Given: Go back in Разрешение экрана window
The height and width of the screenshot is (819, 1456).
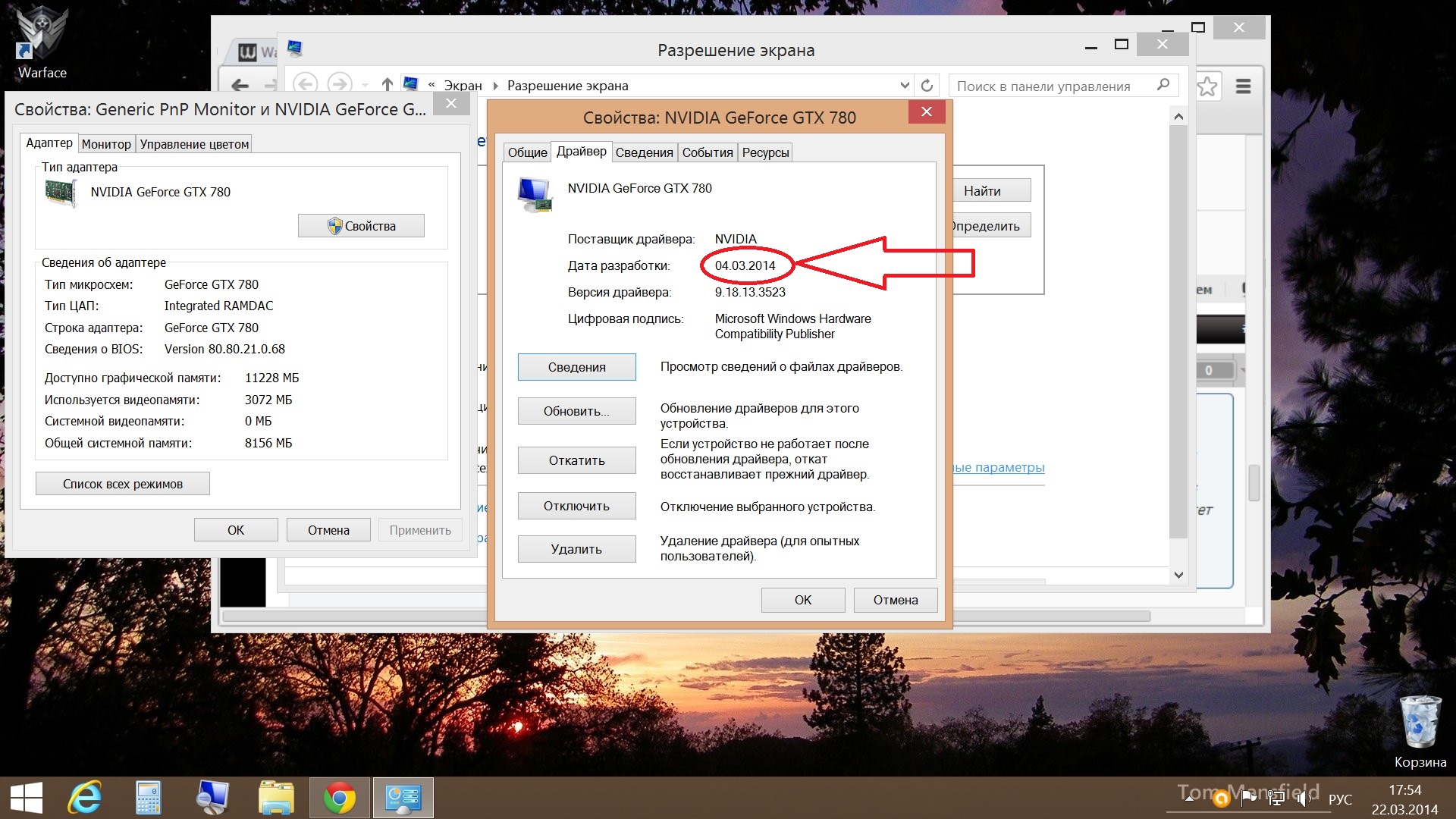Looking at the screenshot, I should (305, 84).
